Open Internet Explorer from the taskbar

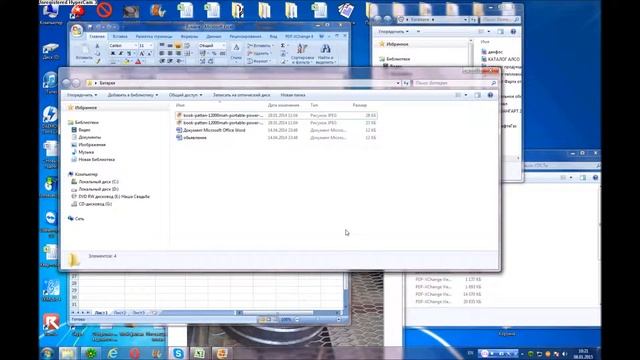[x=113, y=353]
